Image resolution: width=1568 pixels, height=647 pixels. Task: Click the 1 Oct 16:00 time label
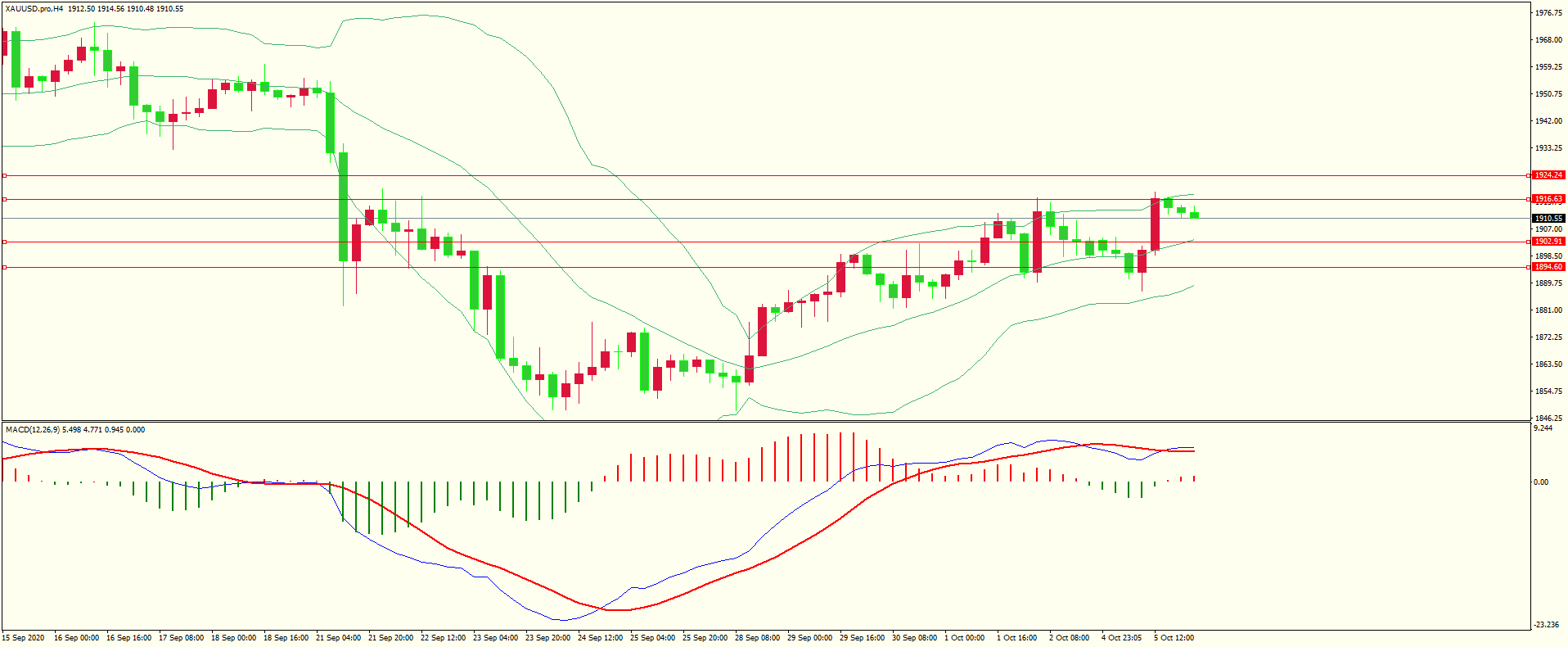[1016, 637]
